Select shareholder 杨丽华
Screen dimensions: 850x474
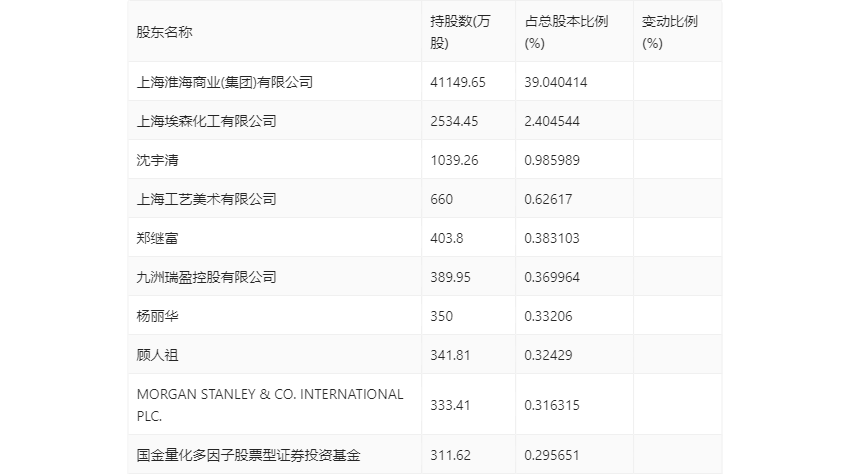[157, 316]
